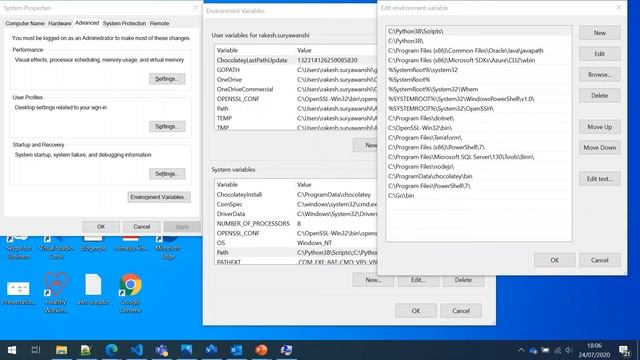Select the C:\ProgramData\chocolatey\bin entry

pos(479,176)
